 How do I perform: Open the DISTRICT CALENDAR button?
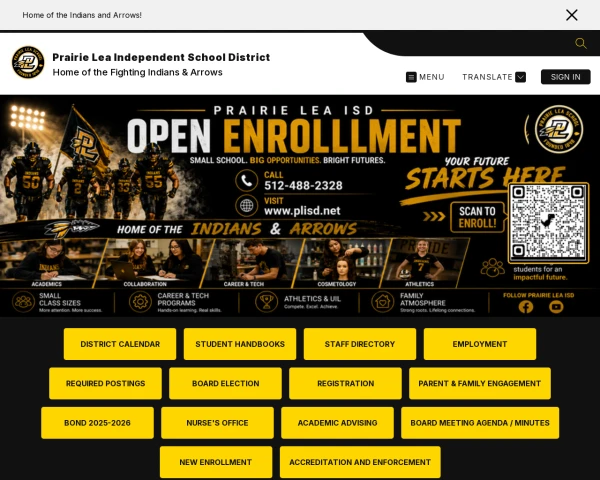tap(120, 344)
